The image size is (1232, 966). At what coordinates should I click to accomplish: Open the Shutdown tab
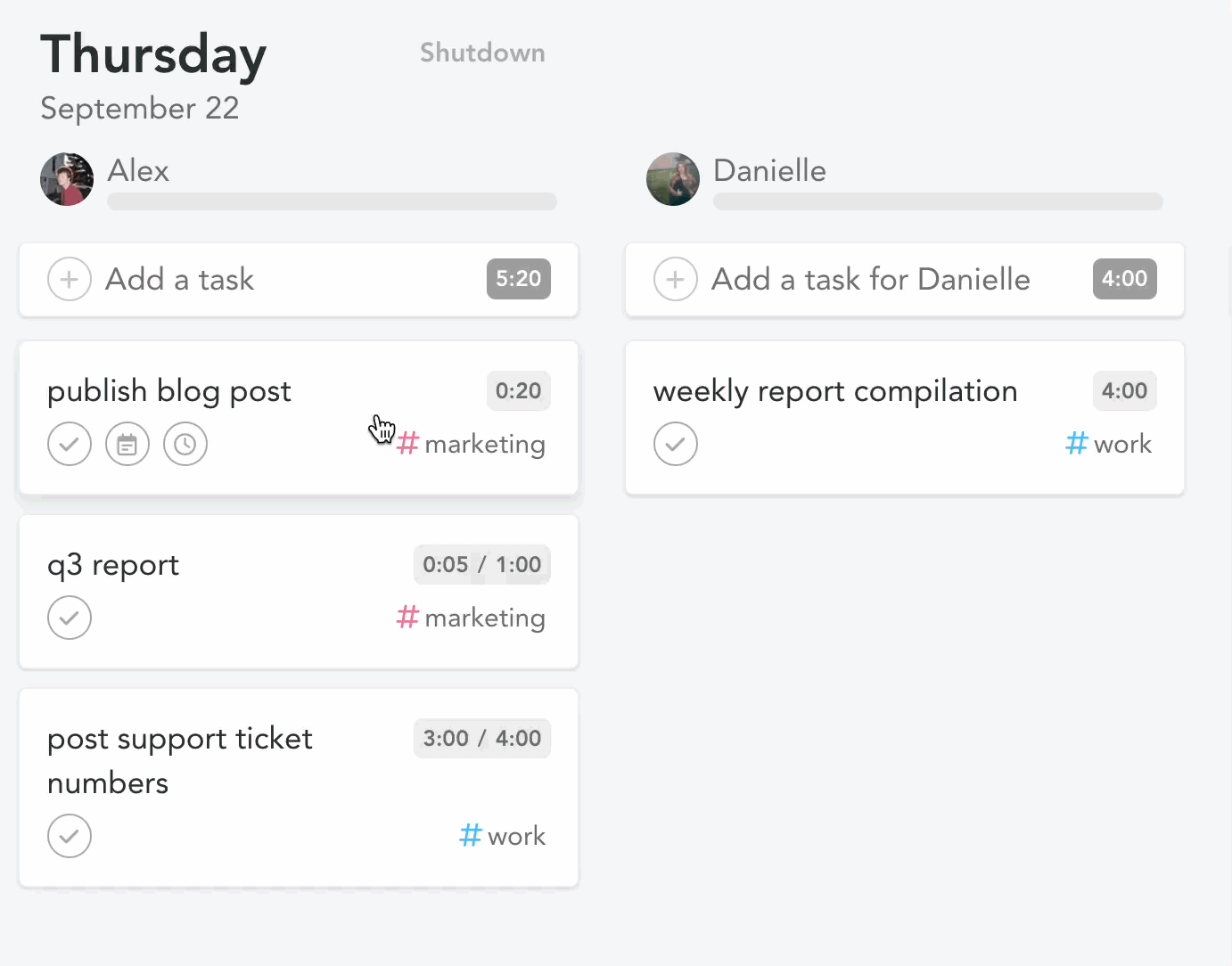tap(482, 53)
